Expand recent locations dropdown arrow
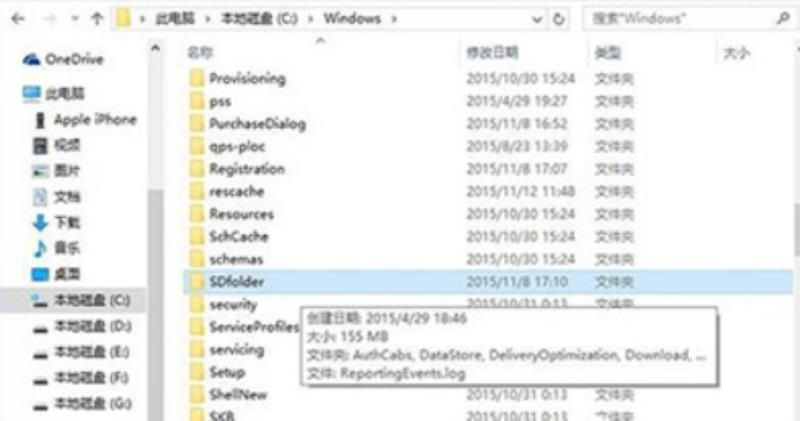Screen dimensions: 800x421 (75, 19)
